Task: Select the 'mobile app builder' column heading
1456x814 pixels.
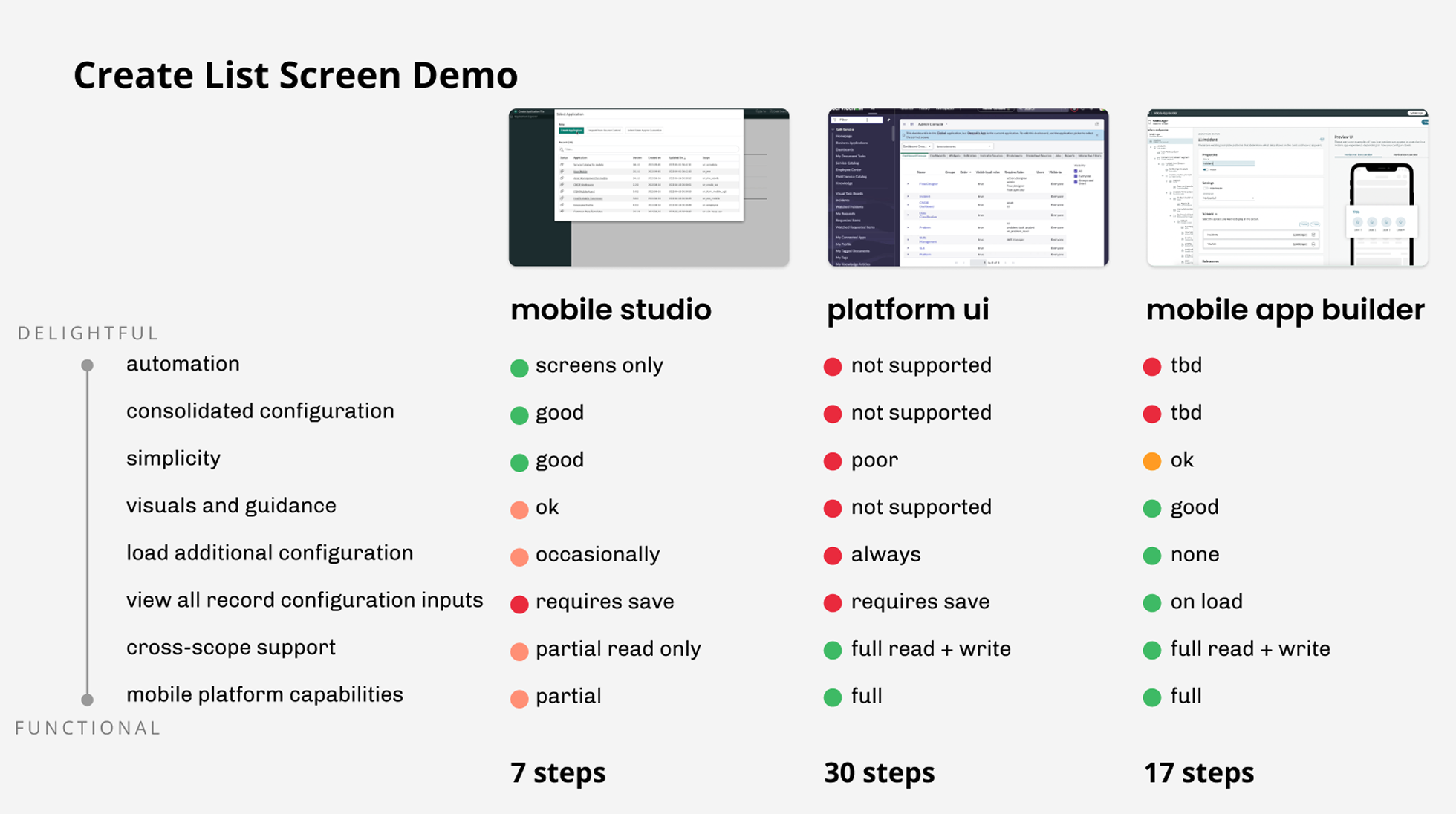Action: pyautogui.click(x=1285, y=310)
